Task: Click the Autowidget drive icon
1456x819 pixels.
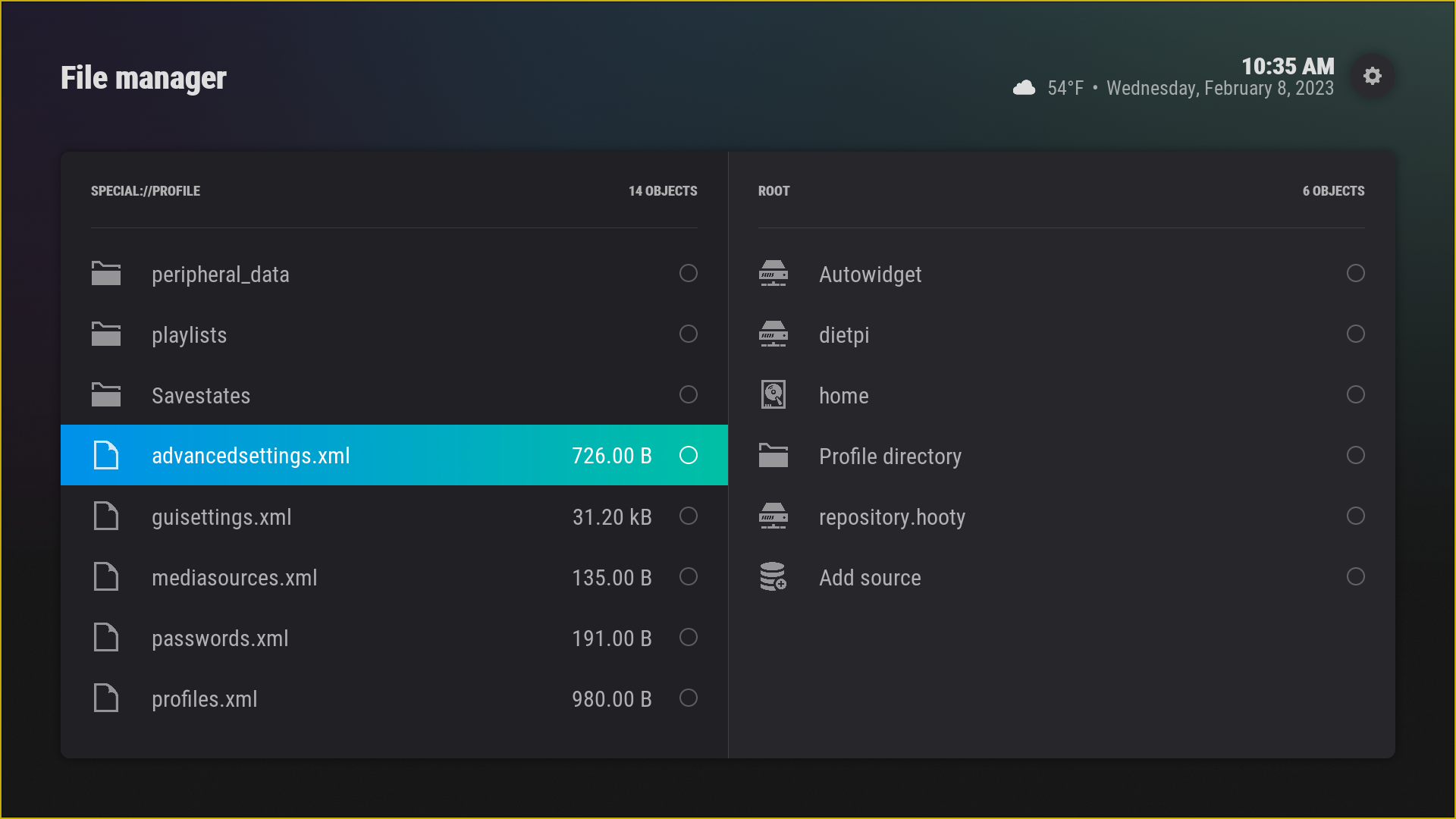Action: pos(773,273)
